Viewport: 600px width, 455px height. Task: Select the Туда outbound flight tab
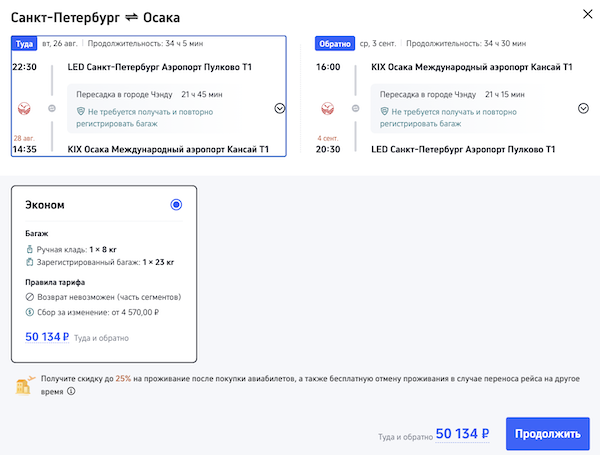pos(24,44)
